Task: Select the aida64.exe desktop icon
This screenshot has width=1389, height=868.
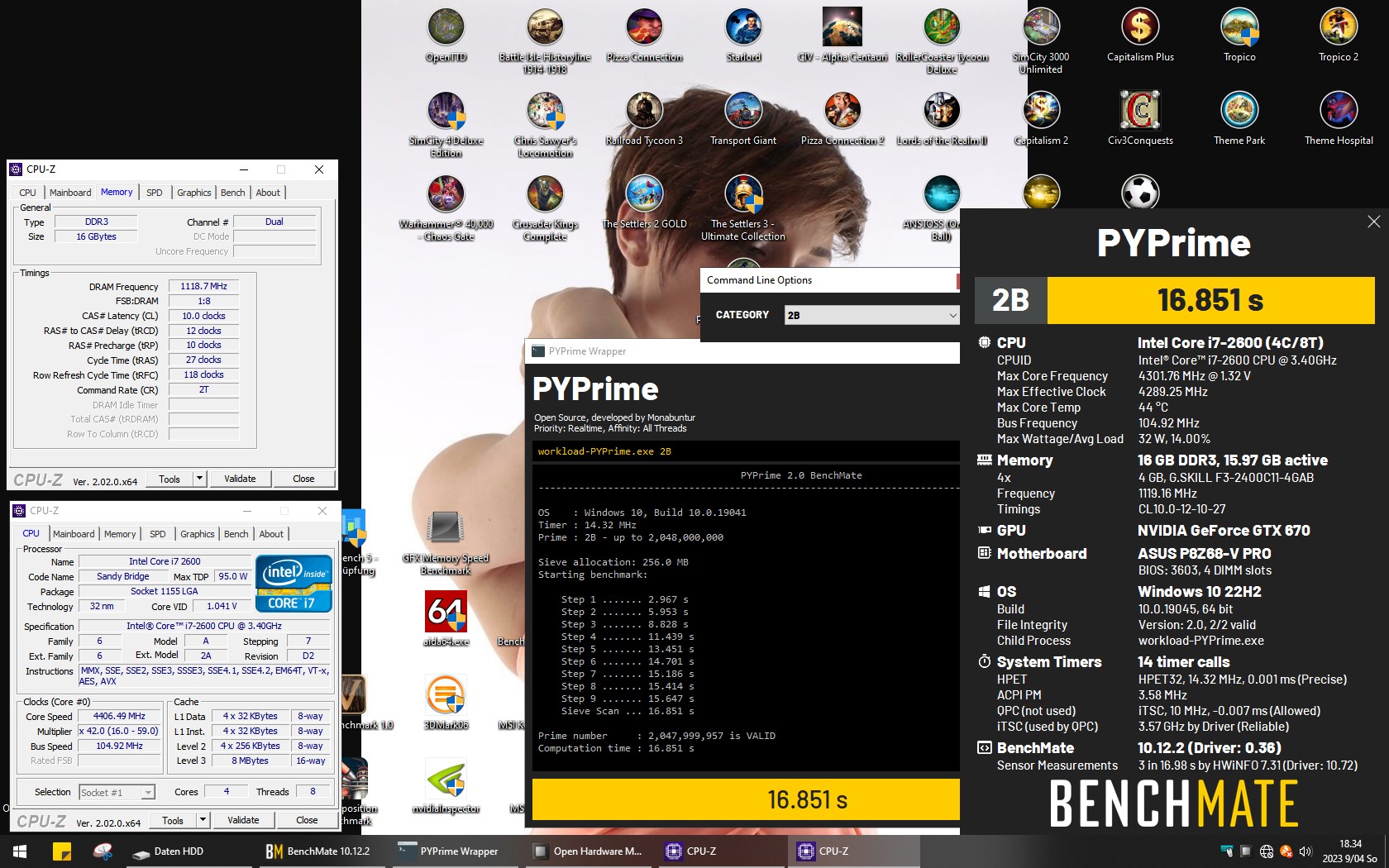Action: coord(446,619)
